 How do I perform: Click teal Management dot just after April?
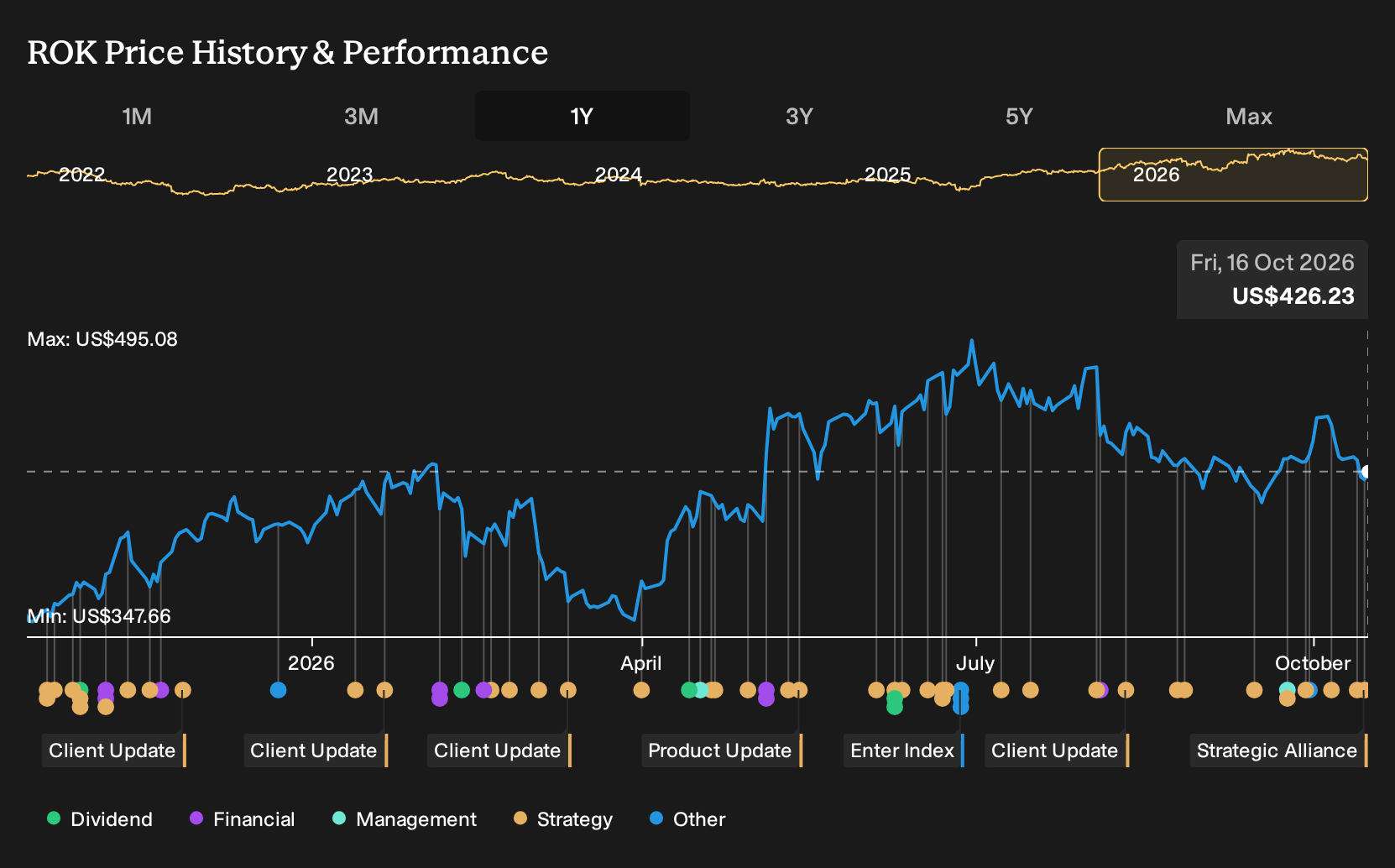click(x=700, y=690)
